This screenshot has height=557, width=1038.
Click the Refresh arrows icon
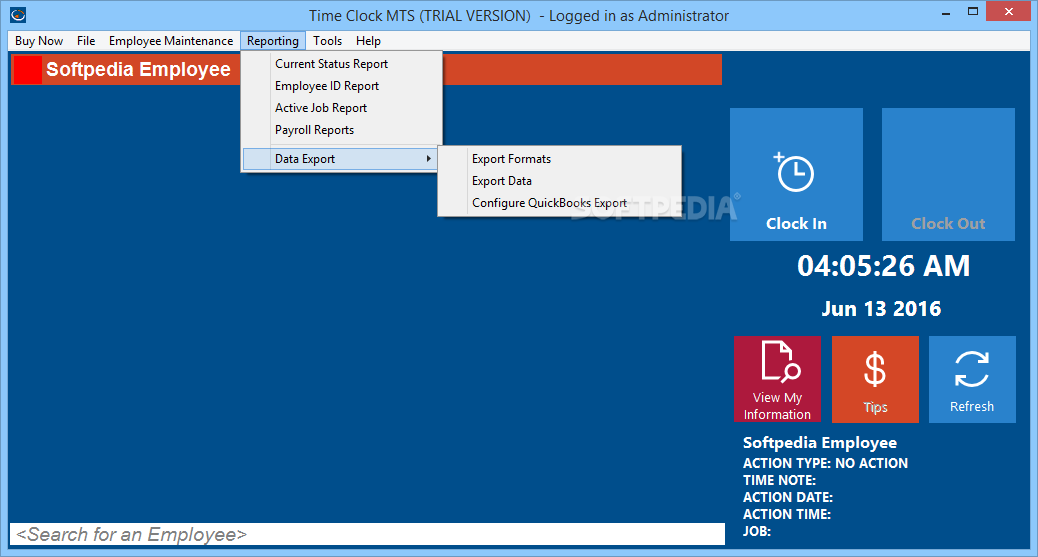click(x=972, y=379)
